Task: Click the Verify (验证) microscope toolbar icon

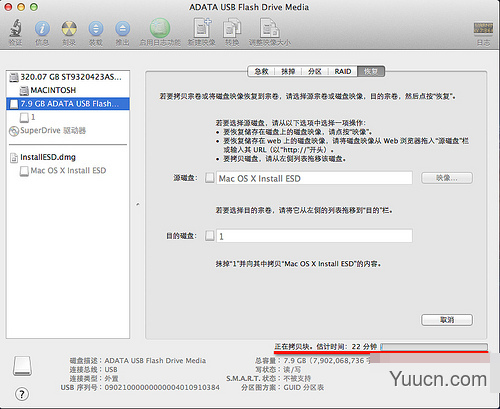Action: tap(15, 29)
